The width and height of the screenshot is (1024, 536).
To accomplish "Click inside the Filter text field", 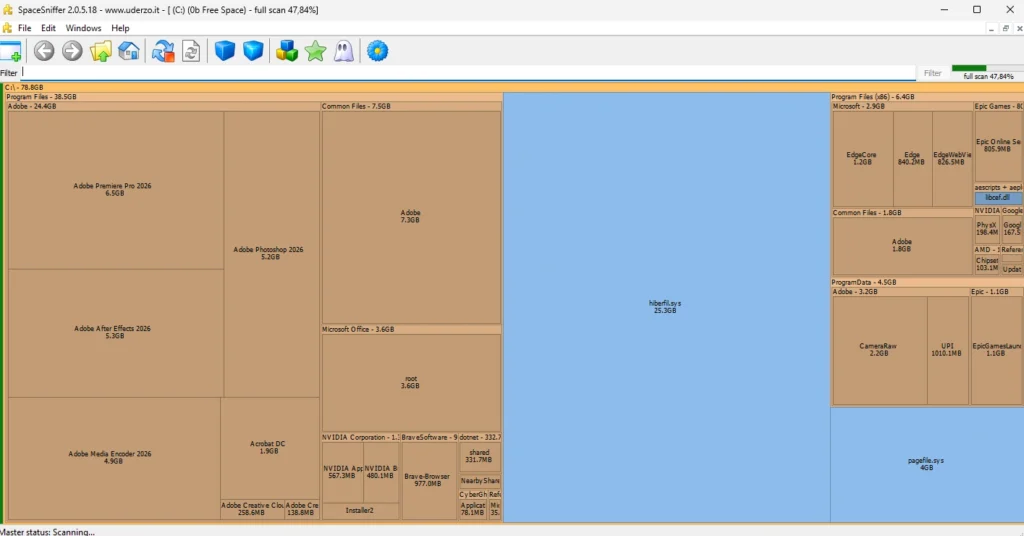I will (x=468, y=73).
